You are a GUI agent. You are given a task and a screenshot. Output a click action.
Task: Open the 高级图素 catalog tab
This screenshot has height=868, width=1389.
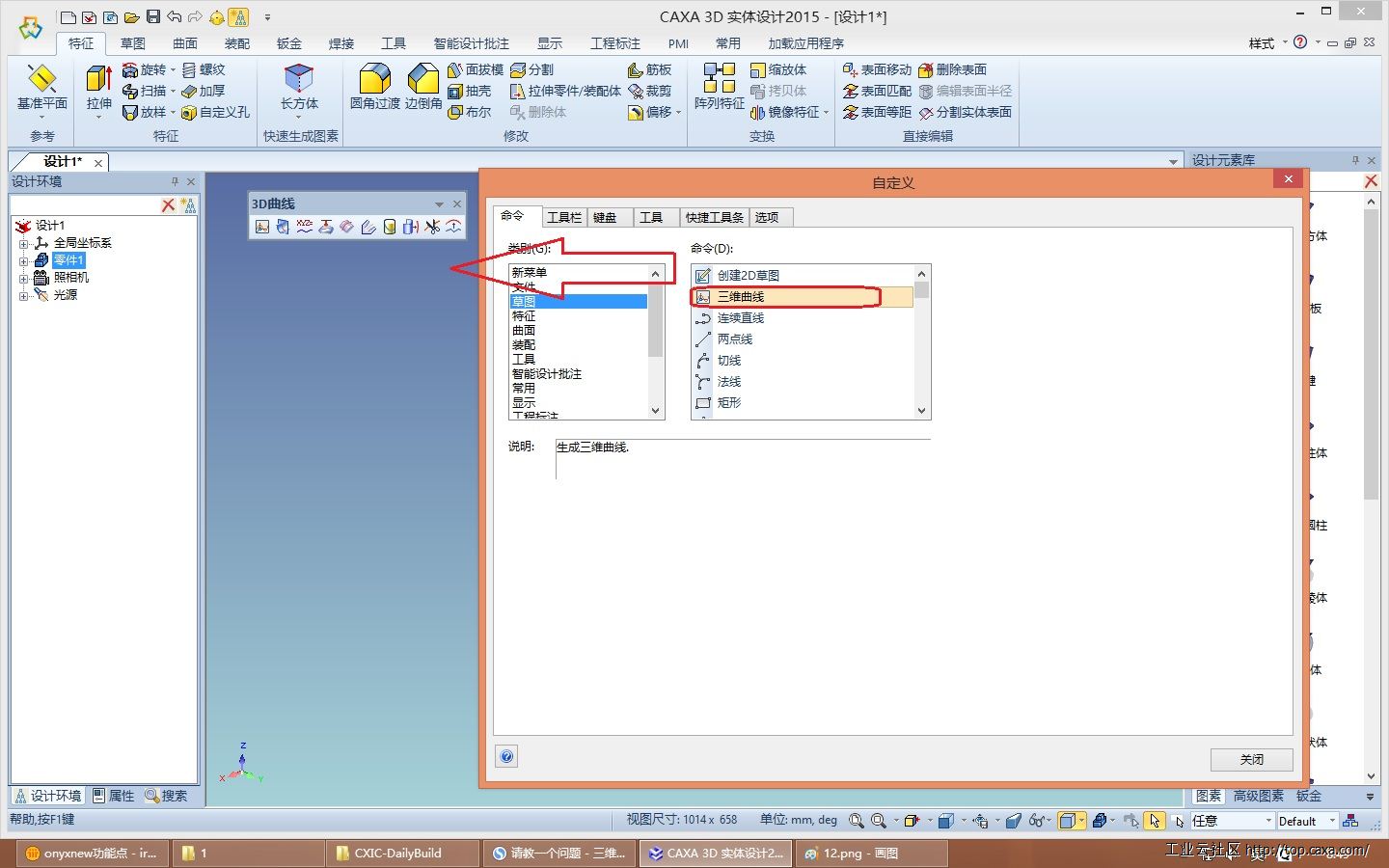pyautogui.click(x=1258, y=796)
